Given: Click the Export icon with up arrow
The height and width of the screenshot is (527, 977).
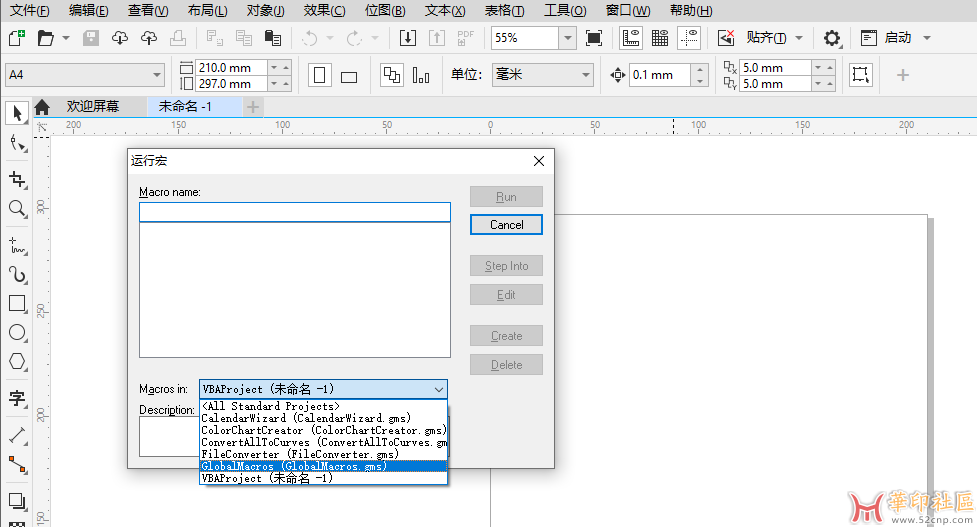Looking at the screenshot, I should pos(437,38).
